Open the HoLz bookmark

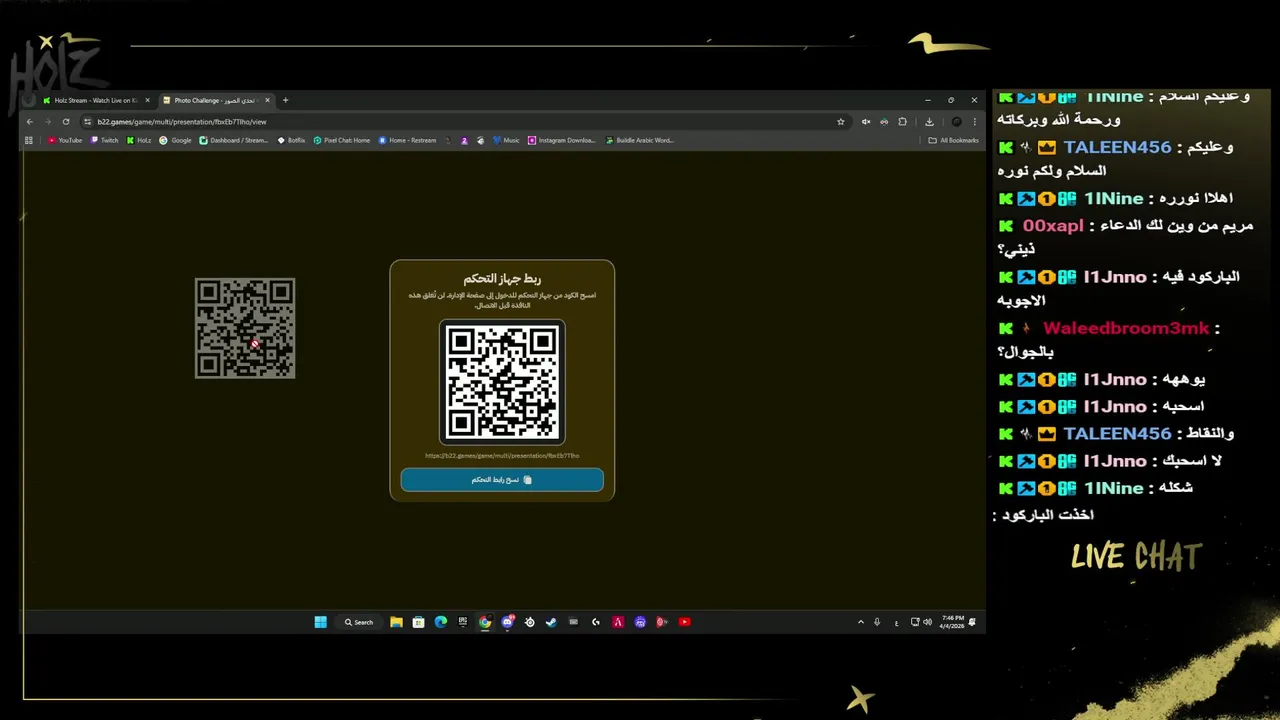[x=139, y=140]
